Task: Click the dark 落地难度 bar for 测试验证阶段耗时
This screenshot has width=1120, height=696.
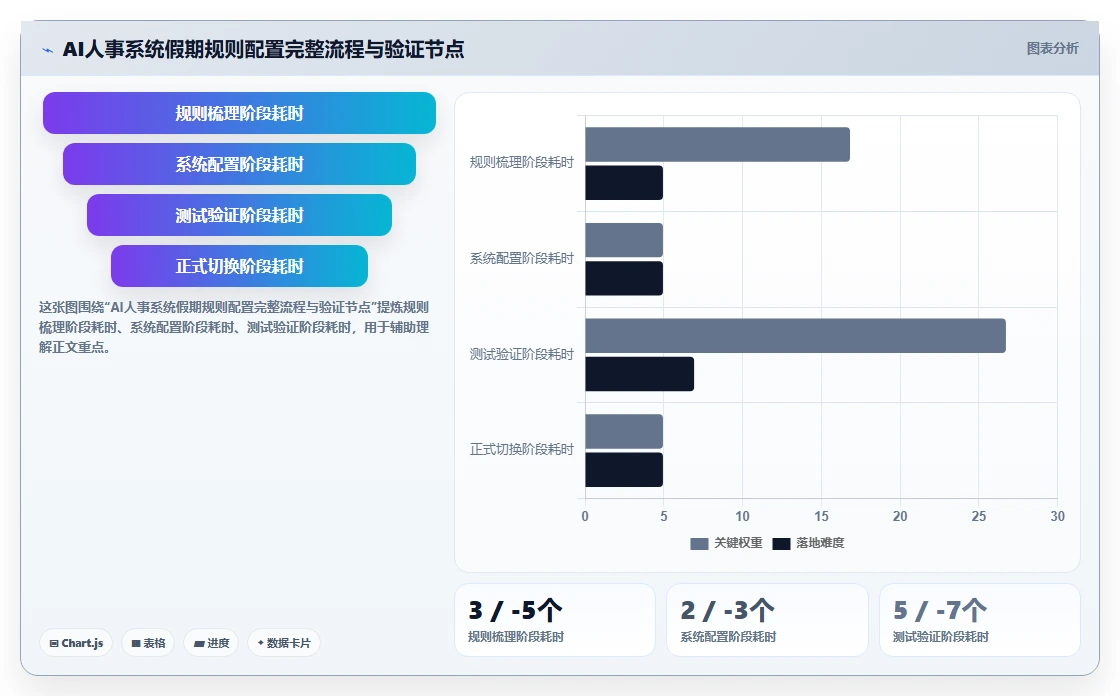Action: pos(639,374)
